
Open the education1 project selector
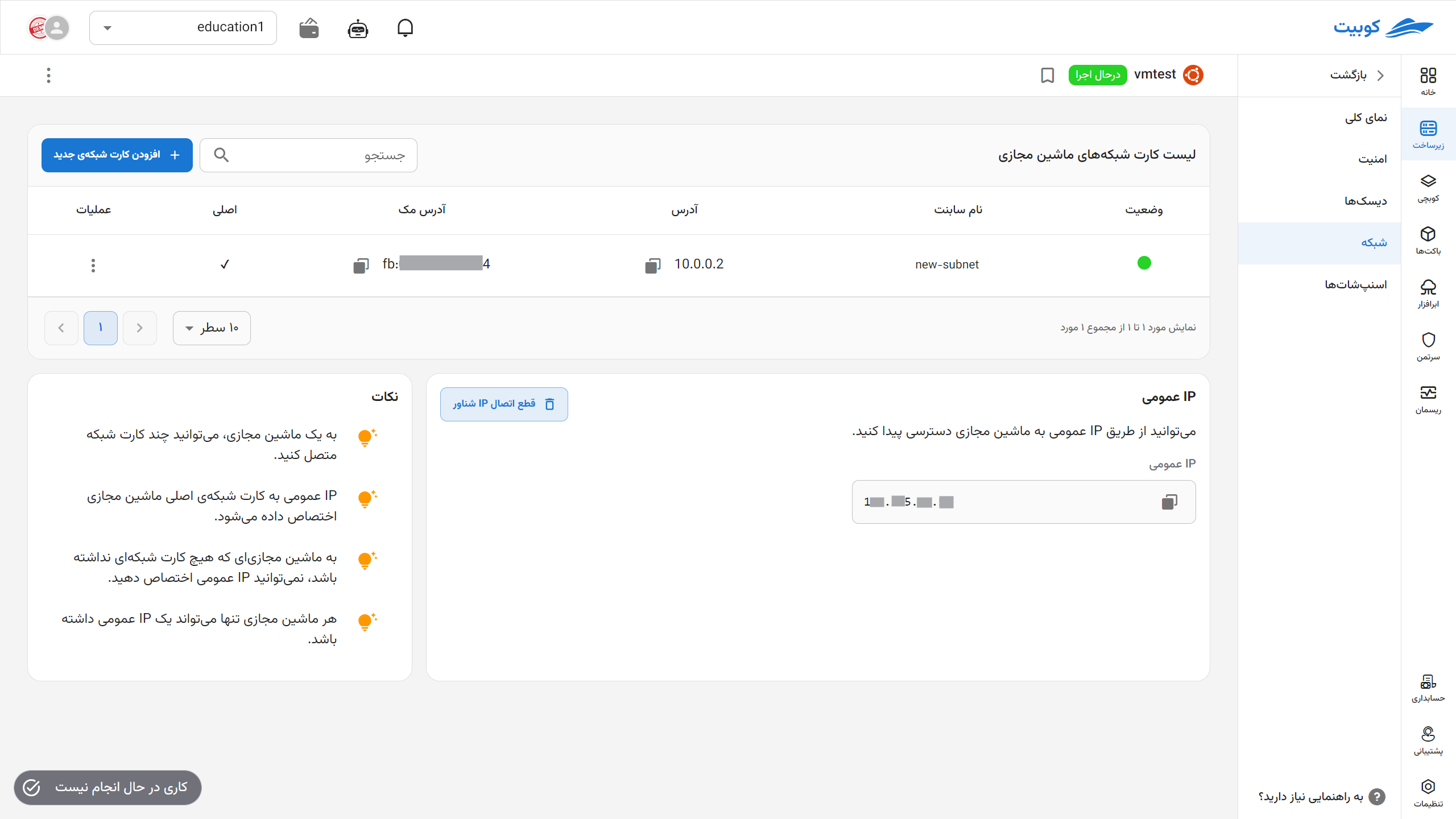coord(183,27)
